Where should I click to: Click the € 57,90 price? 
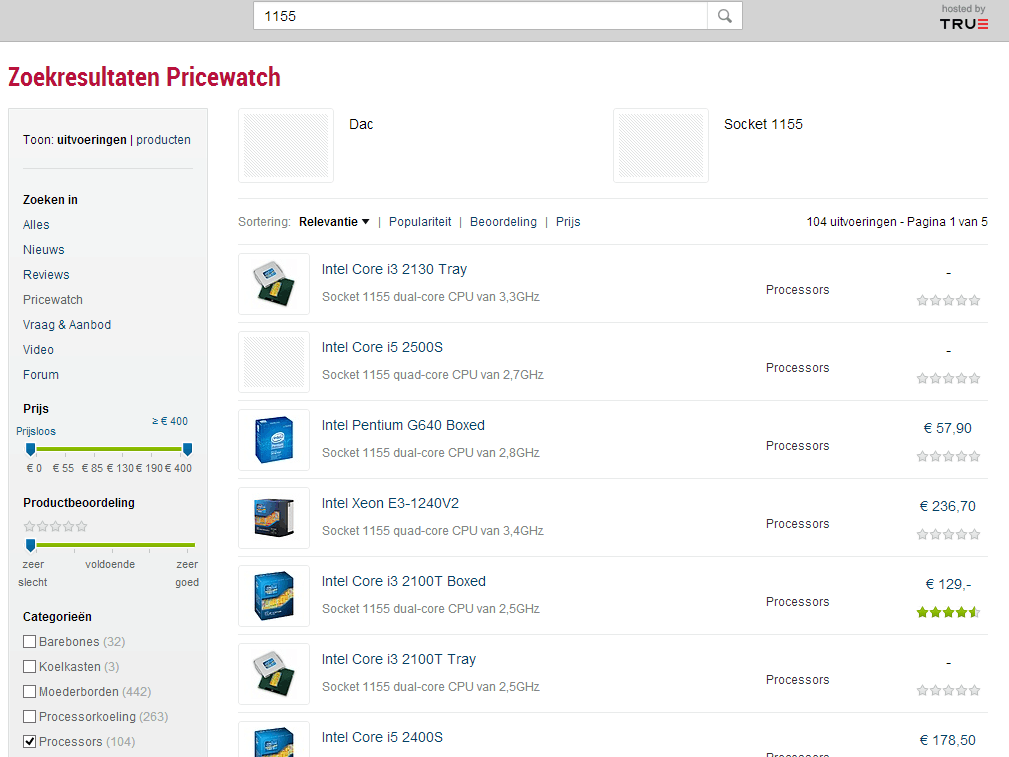pos(948,429)
